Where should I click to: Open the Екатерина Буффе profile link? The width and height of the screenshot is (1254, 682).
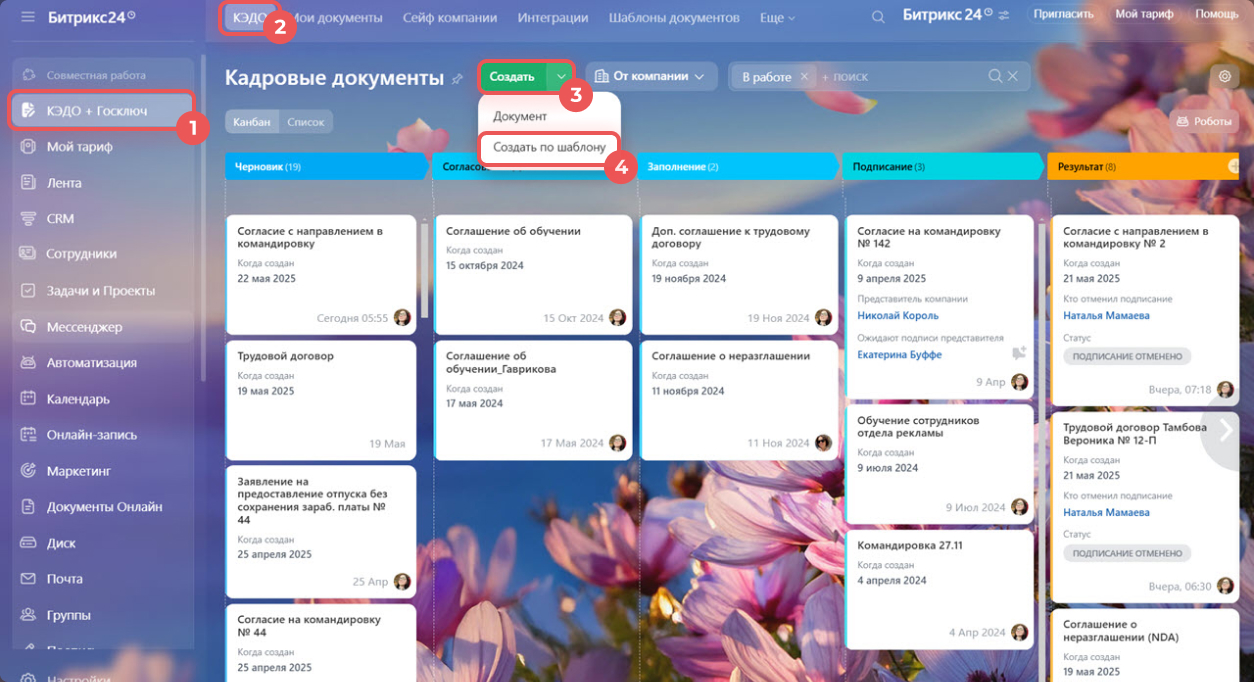pyautogui.click(x=899, y=354)
